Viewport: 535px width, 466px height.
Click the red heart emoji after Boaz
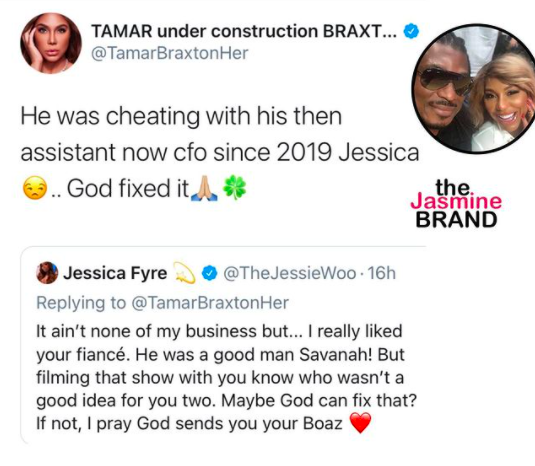[360, 423]
